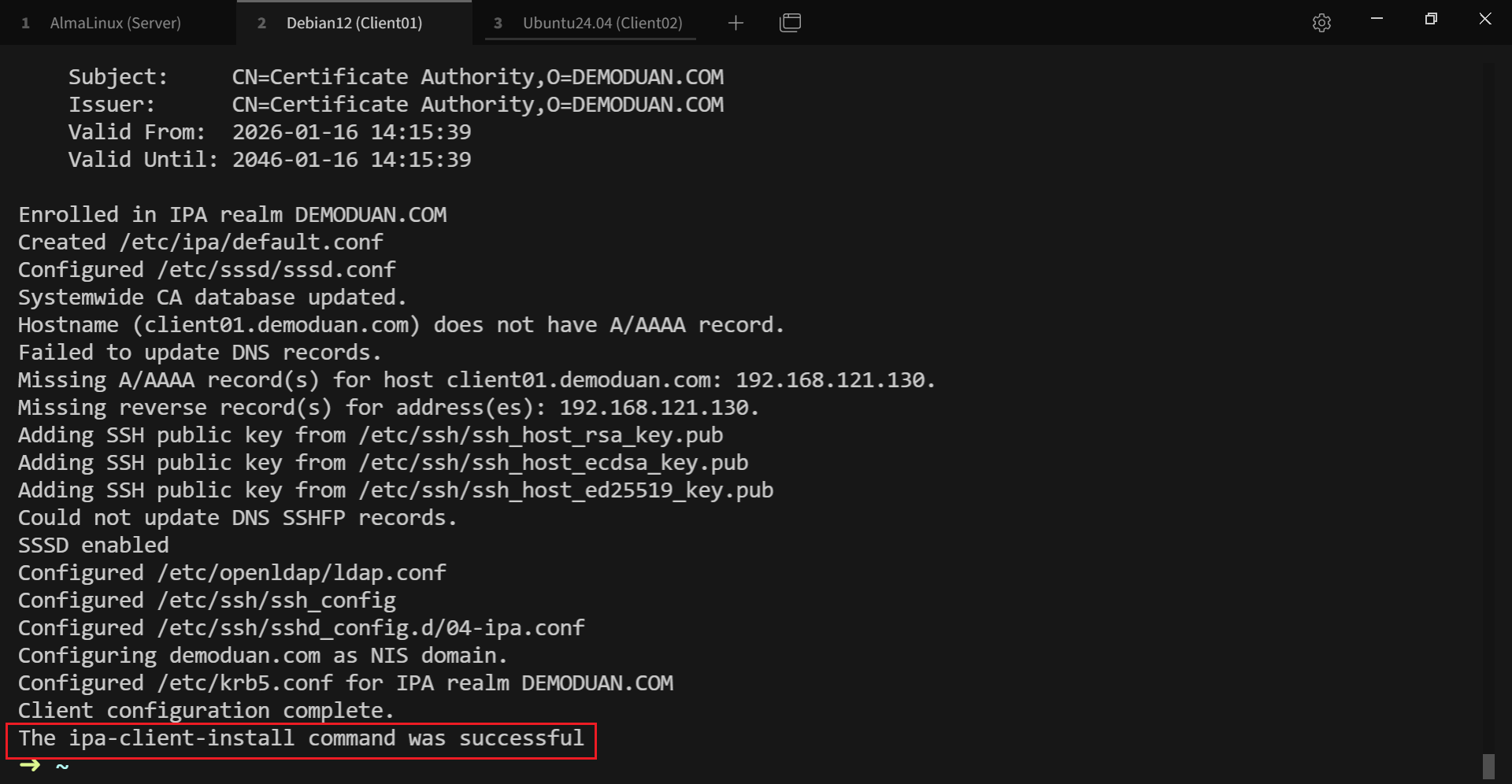
Task: Select the Debian12 (Client01) tab
Action: tap(354, 23)
